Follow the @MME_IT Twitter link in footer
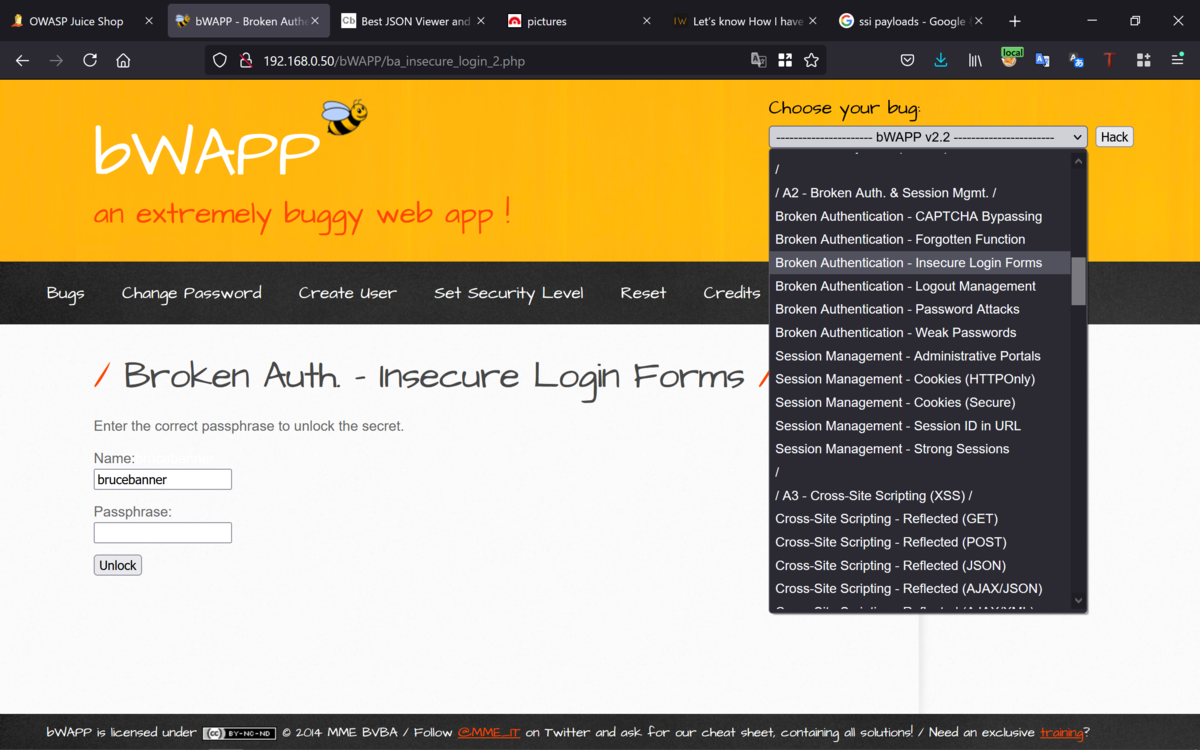 pos(488,732)
